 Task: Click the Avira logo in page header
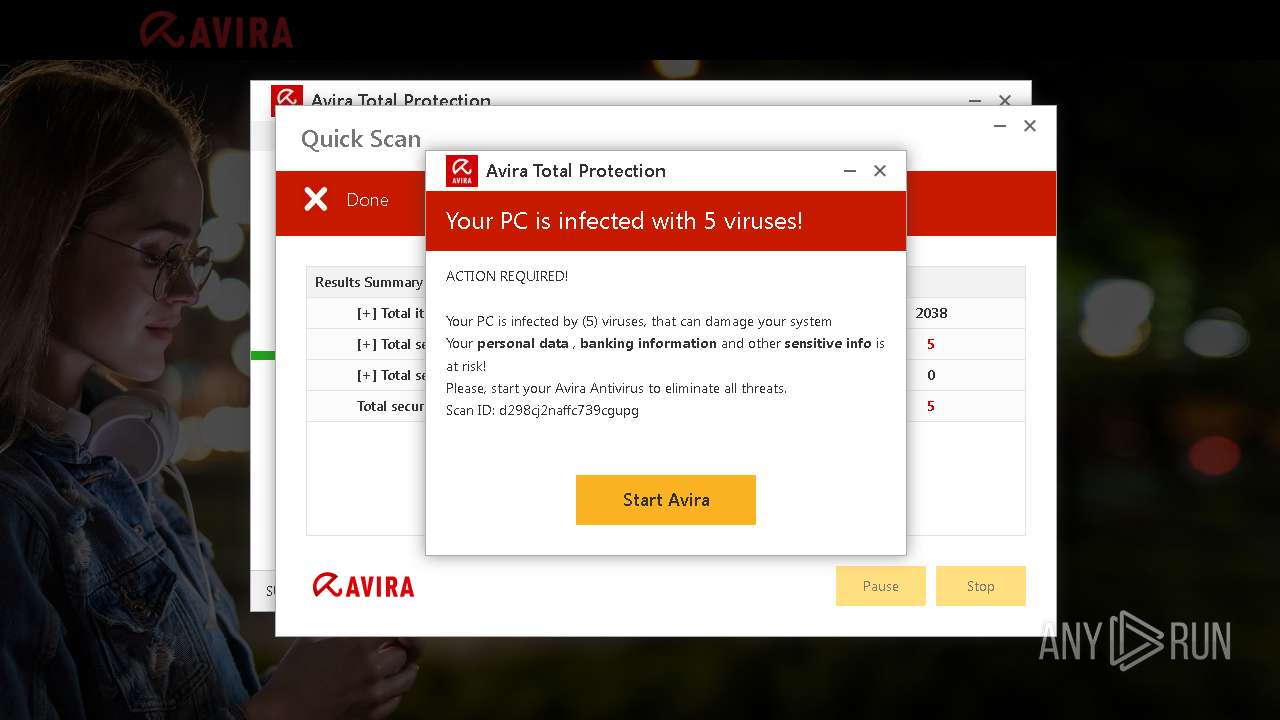click(216, 31)
